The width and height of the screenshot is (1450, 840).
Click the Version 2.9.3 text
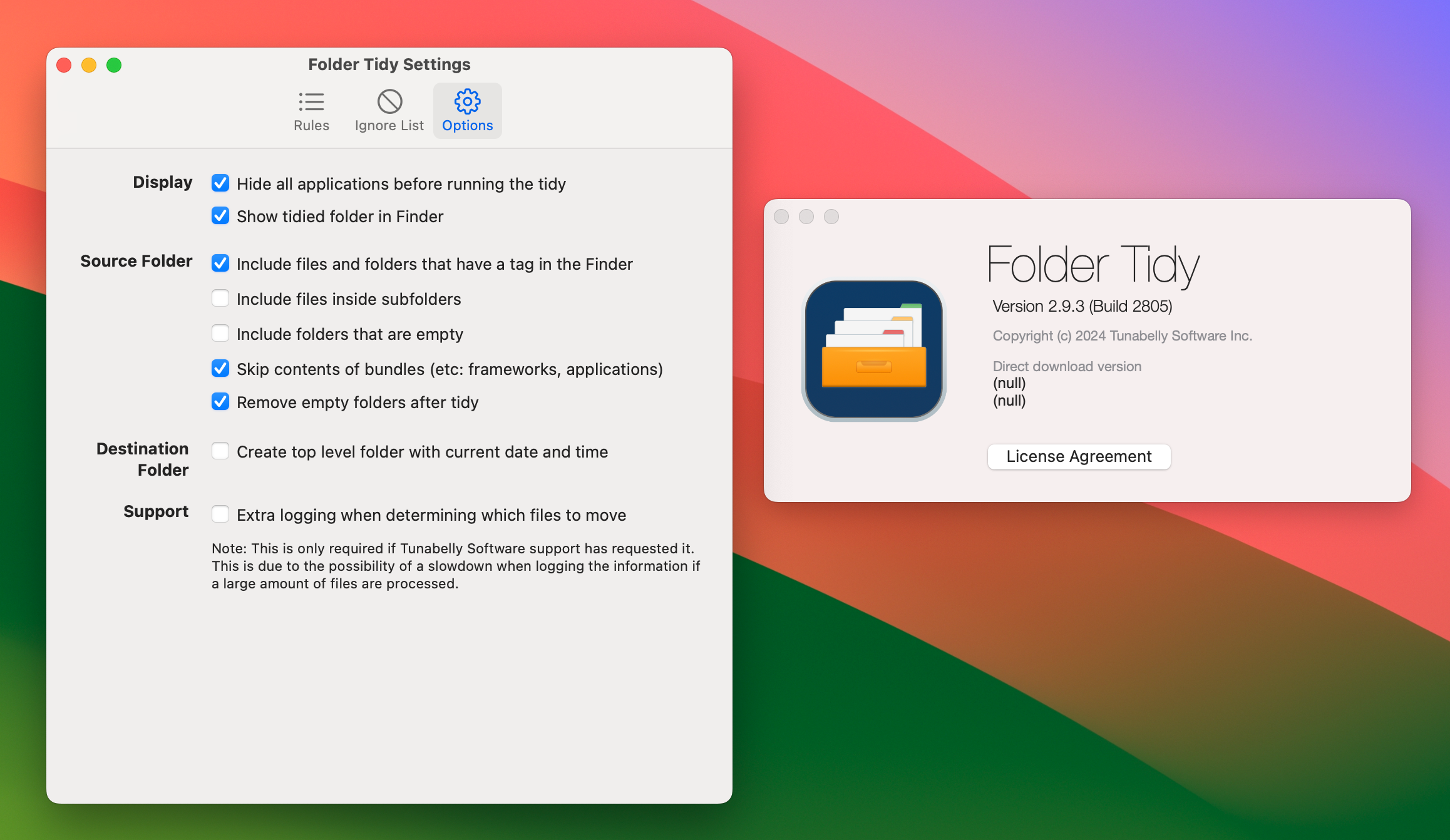click(1081, 305)
